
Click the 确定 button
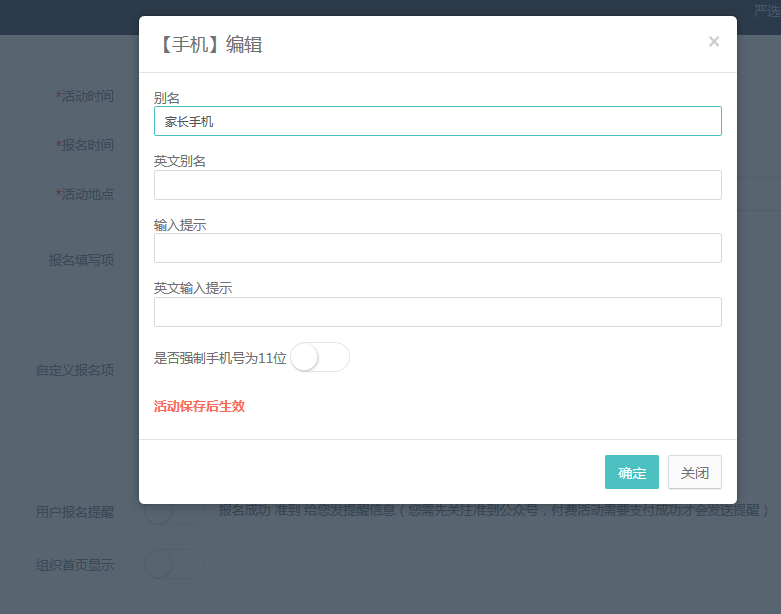[632, 472]
